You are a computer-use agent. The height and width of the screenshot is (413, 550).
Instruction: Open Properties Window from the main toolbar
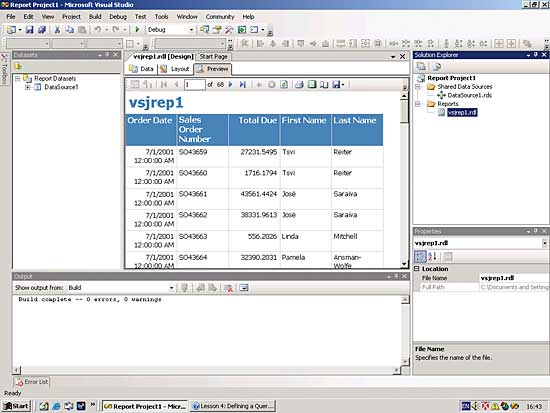[x=217, y=30]
